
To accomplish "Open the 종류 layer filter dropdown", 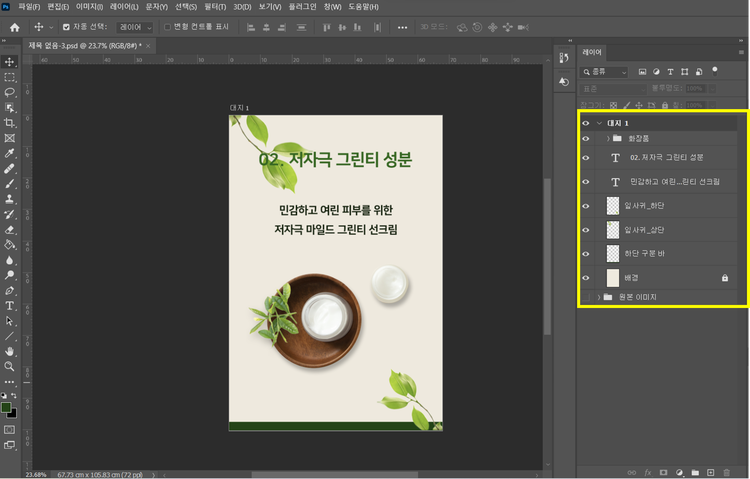I will coord(604,72).
